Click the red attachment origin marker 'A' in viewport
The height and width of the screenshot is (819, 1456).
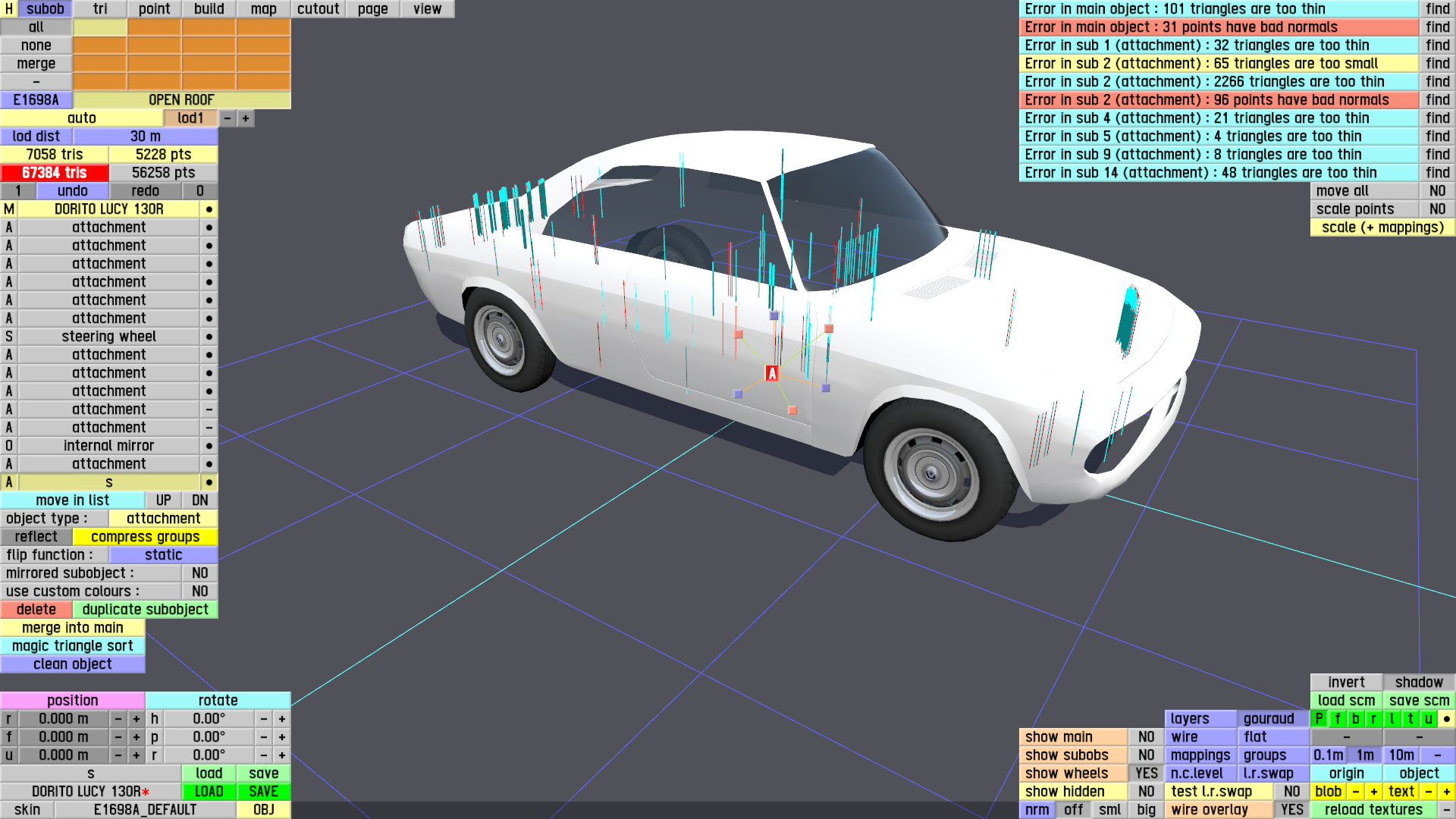(772, 373)
